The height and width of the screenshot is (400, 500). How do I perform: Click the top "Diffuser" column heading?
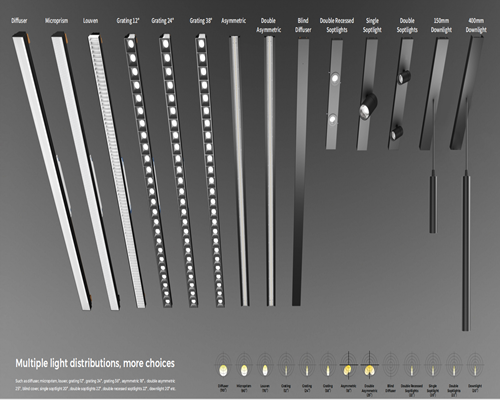pyautogui.click(x=19, y=21)
